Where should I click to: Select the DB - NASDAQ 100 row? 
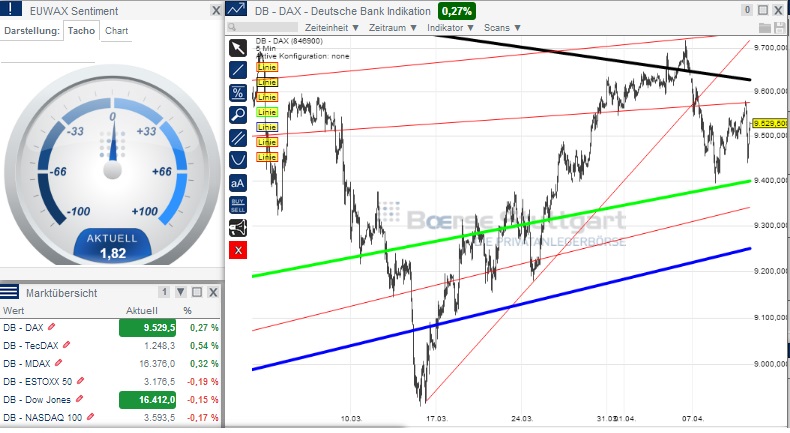[110, 417]
